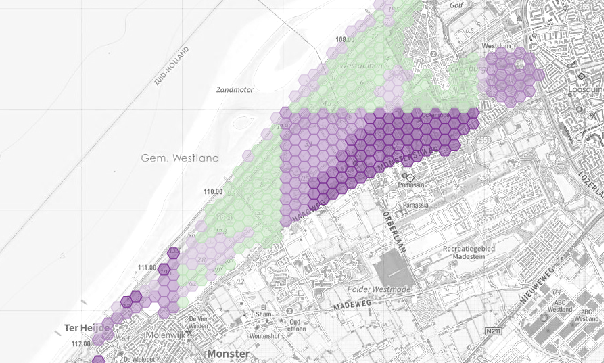
Task: Click the Polder Westmade label
Action: (x=379, y=289)
